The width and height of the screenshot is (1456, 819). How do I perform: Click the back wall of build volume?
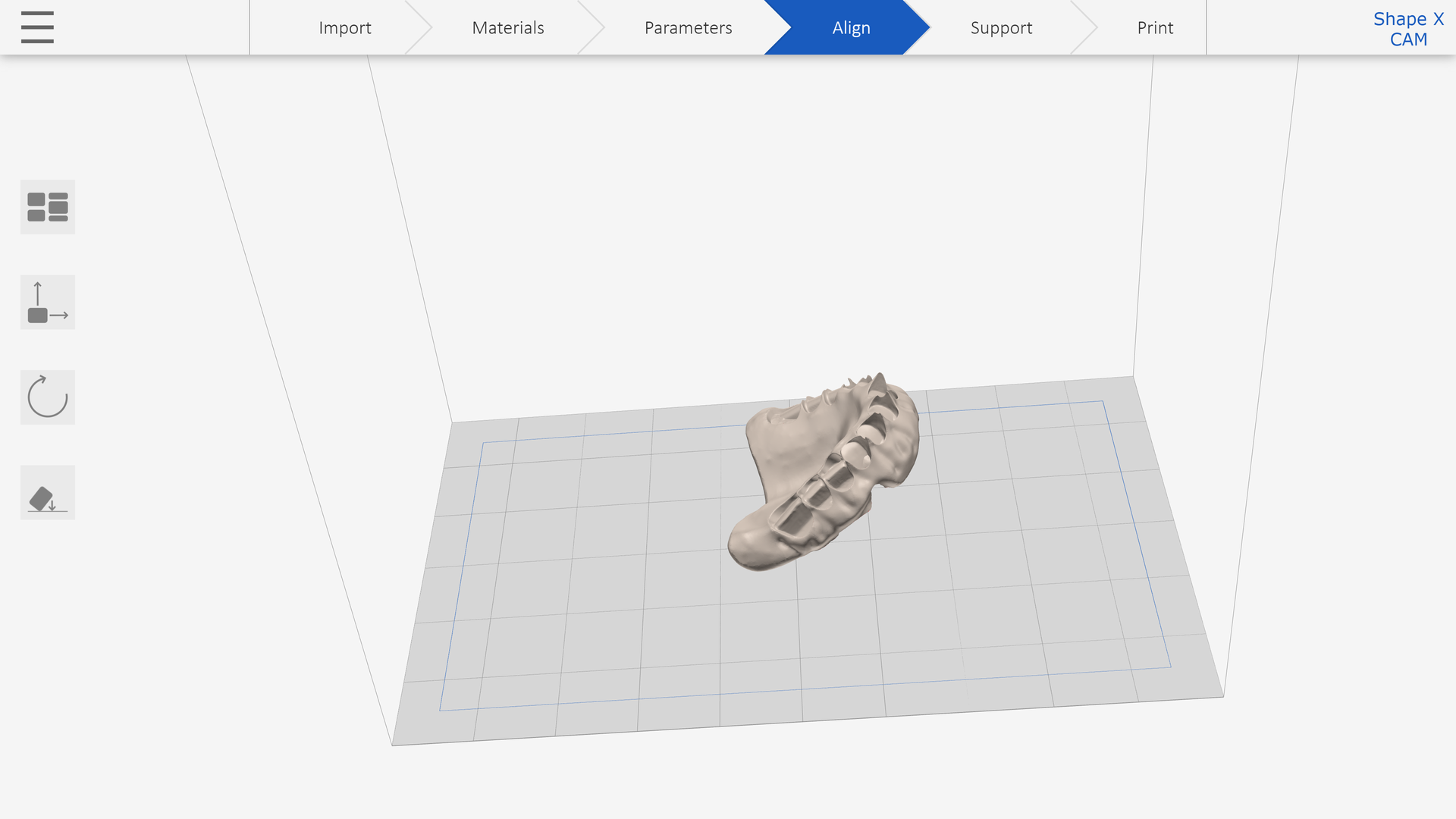point(758,227)
